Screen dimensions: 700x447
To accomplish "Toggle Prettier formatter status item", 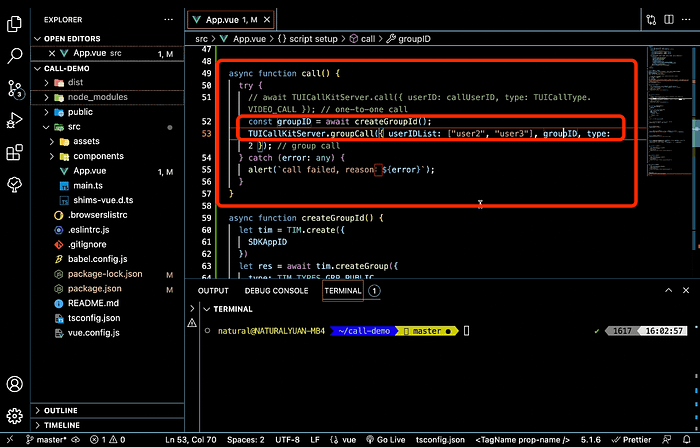I will (631, 440).
